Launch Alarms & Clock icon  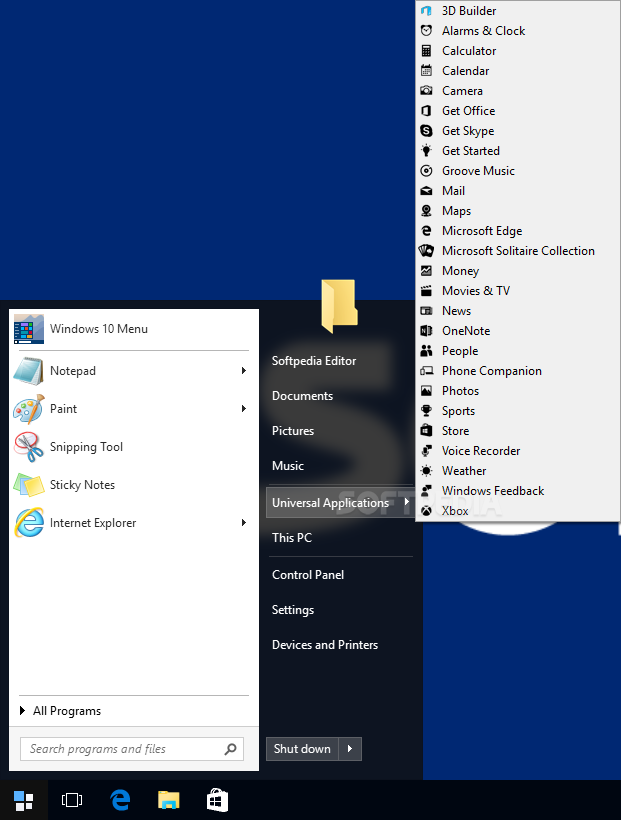click(x=426, y=30)
